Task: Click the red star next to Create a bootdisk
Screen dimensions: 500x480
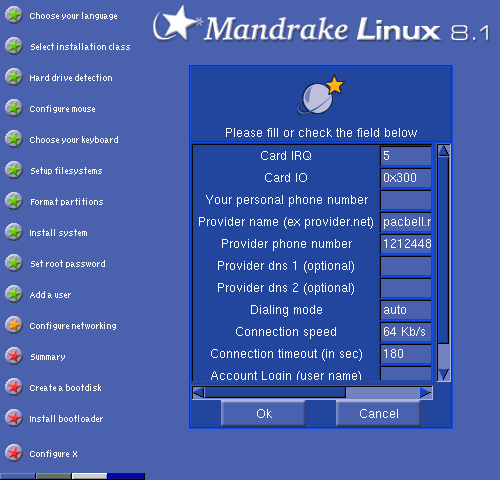Action: (x=14, y=387)
